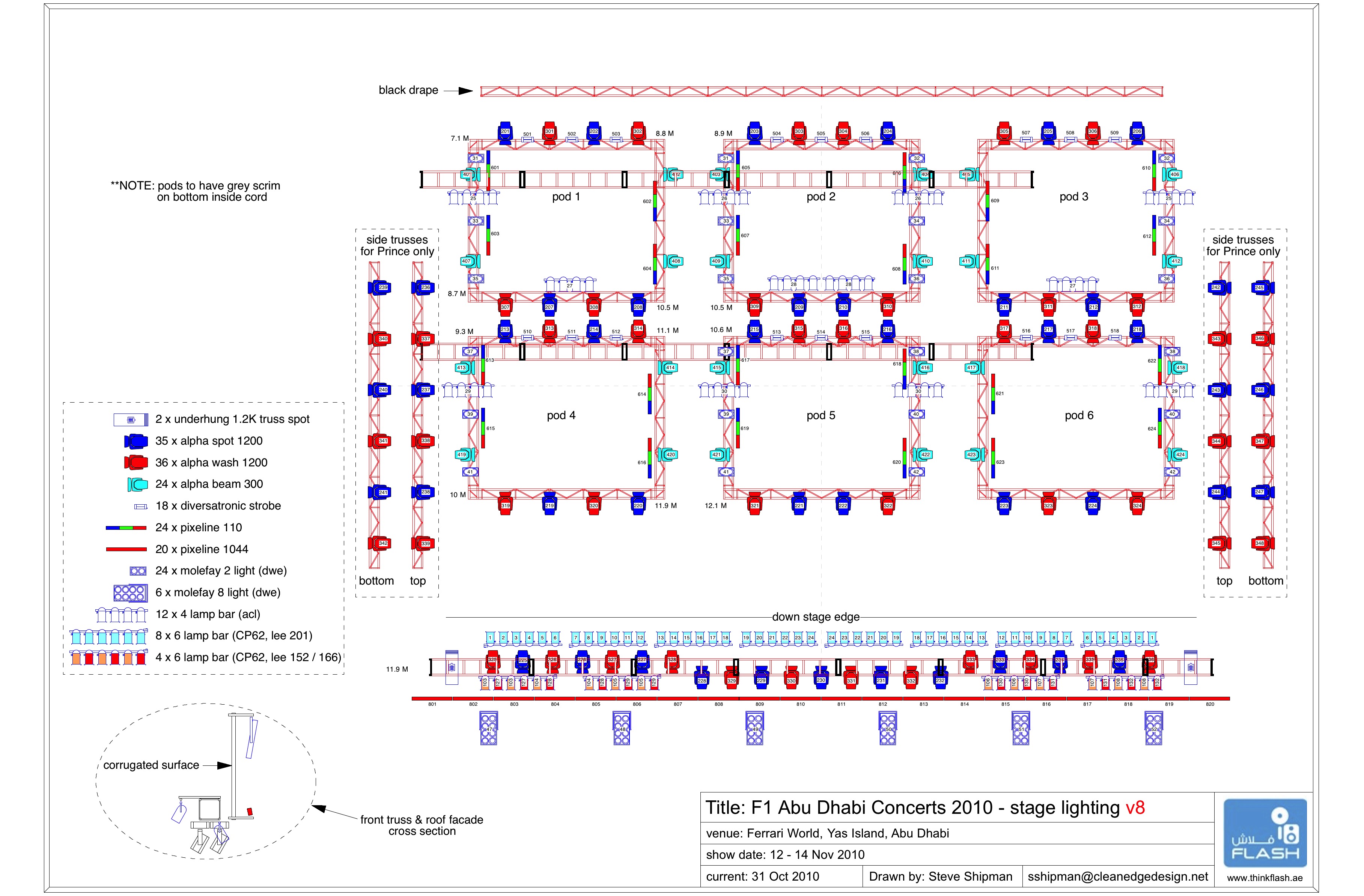
Task: Click the 'black drape' label
Action: coord(408,90)
